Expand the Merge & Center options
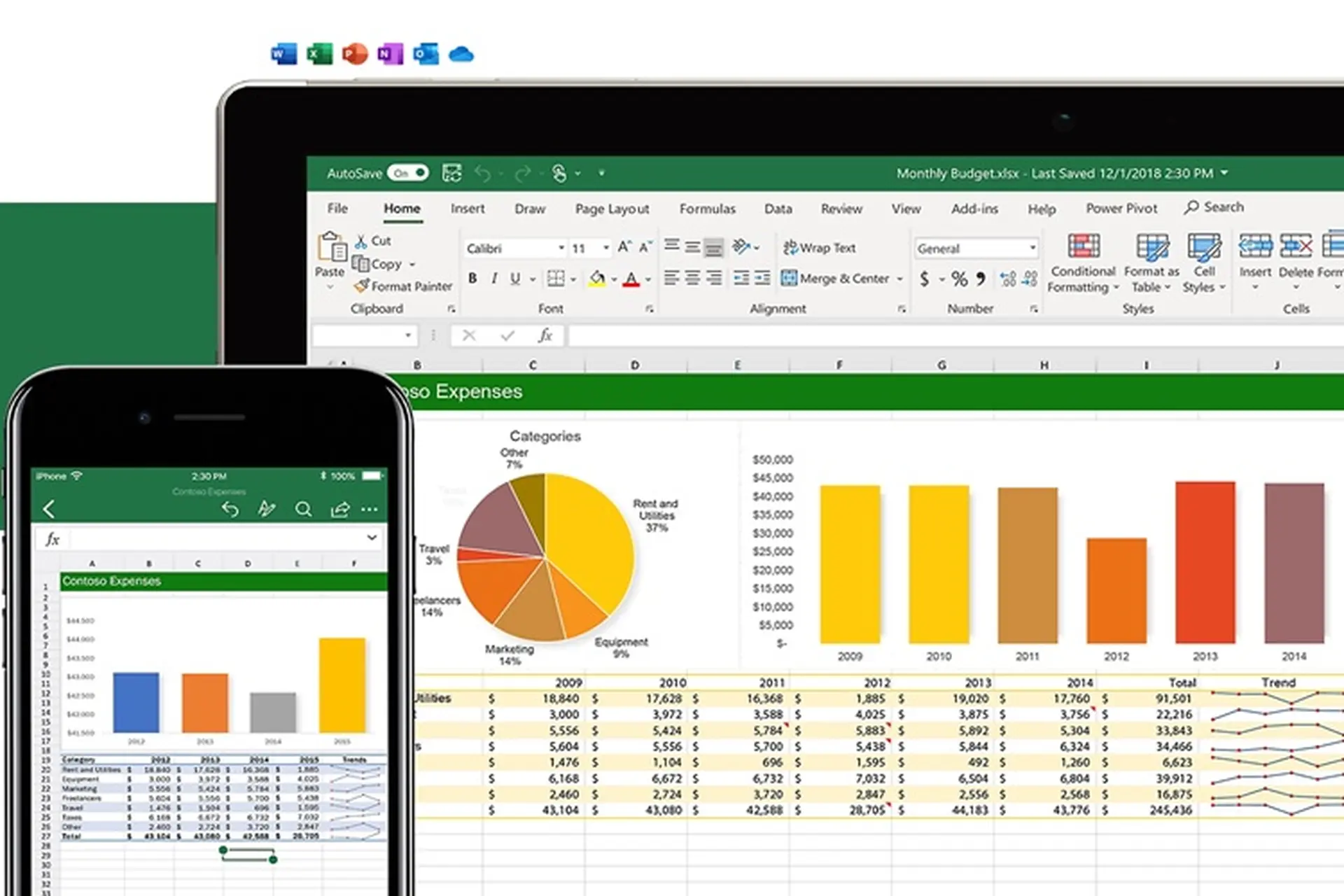 (898, 278)
